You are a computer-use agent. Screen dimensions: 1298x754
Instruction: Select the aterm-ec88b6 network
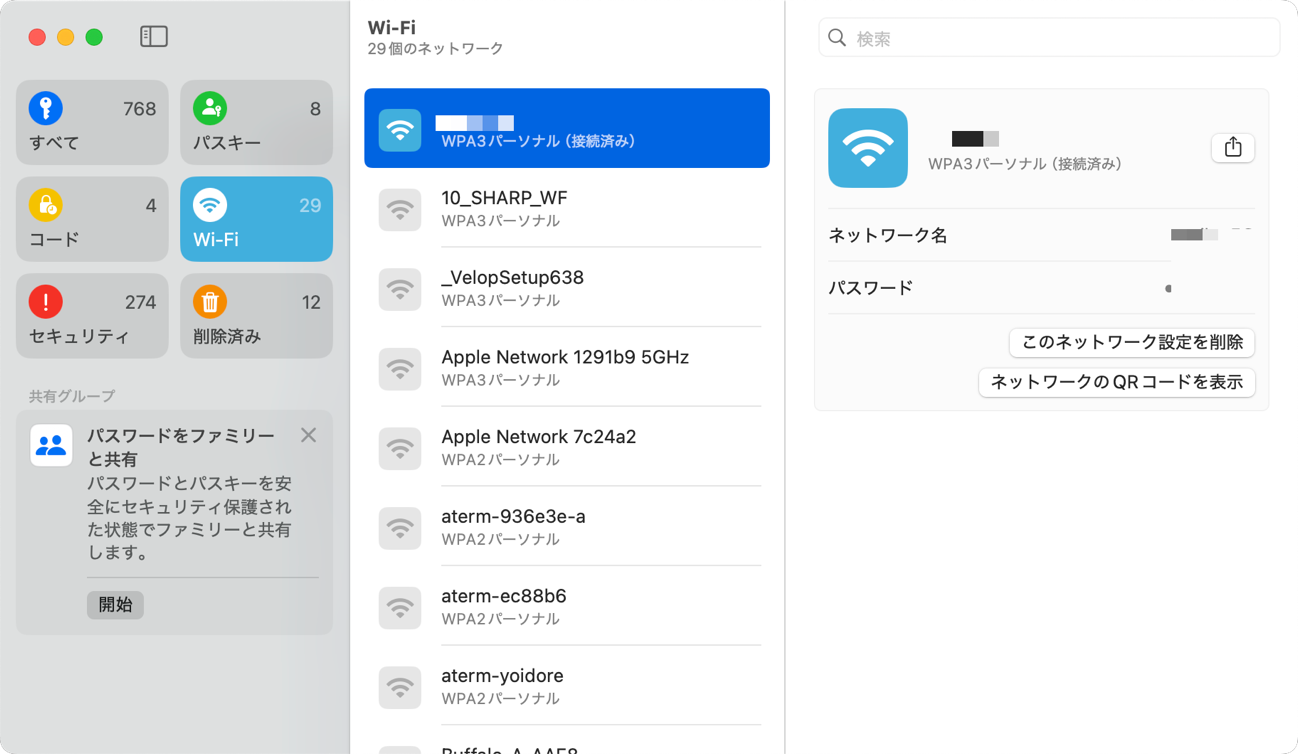pos(567,607)
